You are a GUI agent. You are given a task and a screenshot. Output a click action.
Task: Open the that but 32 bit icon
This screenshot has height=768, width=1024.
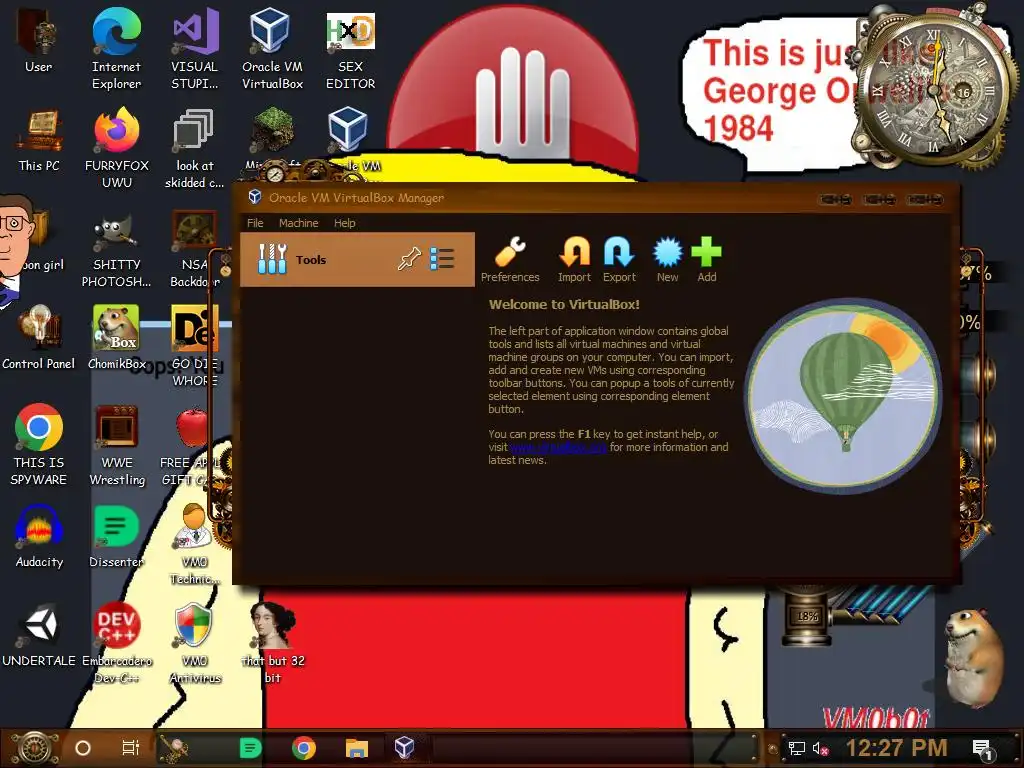(273, 641)
